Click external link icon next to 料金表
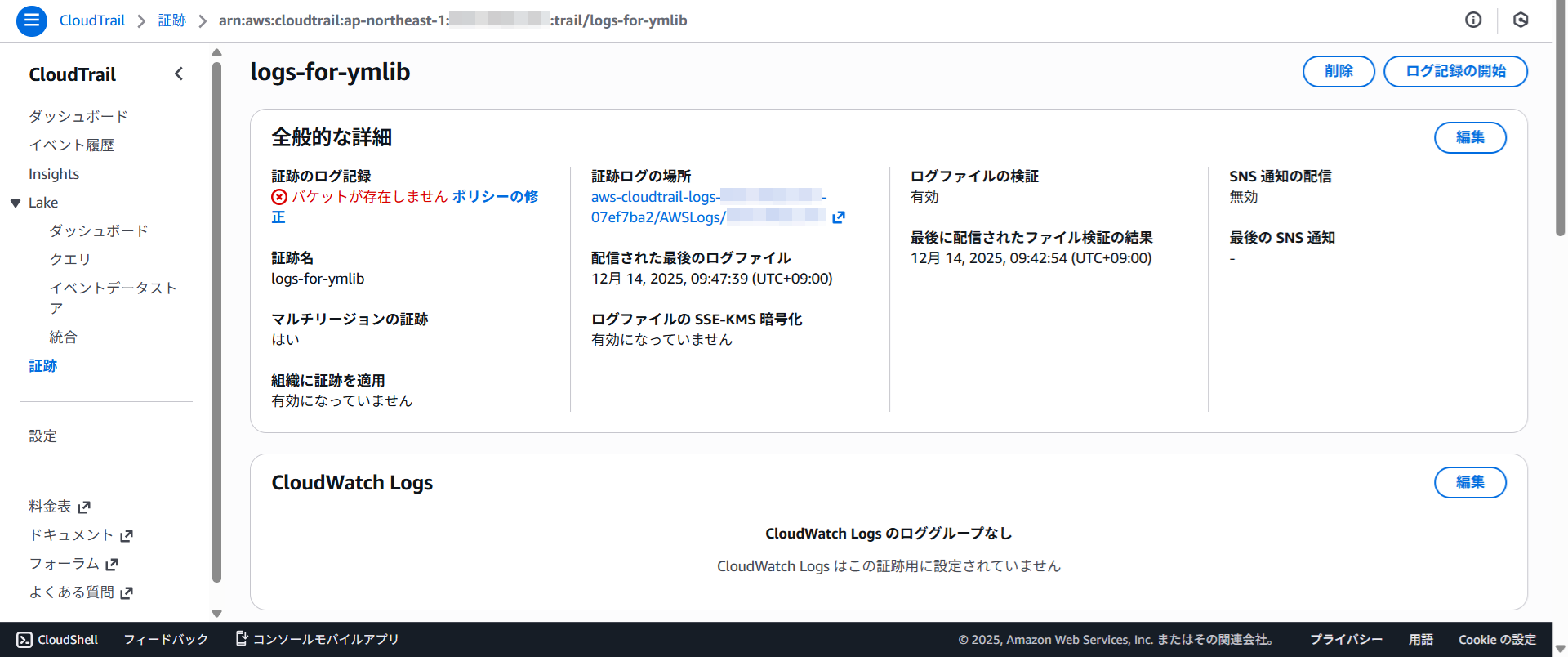Image resolution: width=1568 pixels, height=657 pixels. point(84,507)
